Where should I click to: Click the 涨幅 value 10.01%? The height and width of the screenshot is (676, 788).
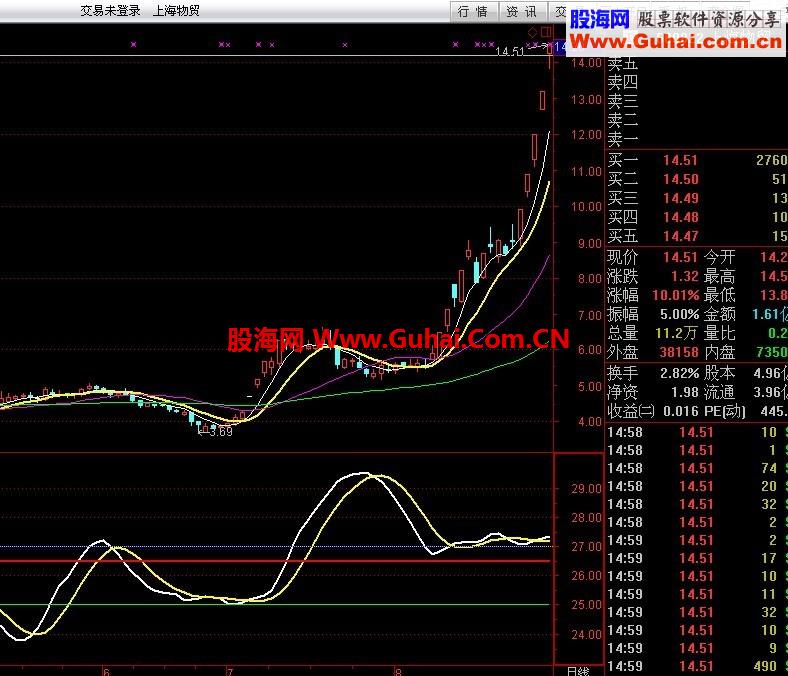click(x=675, y=295)
